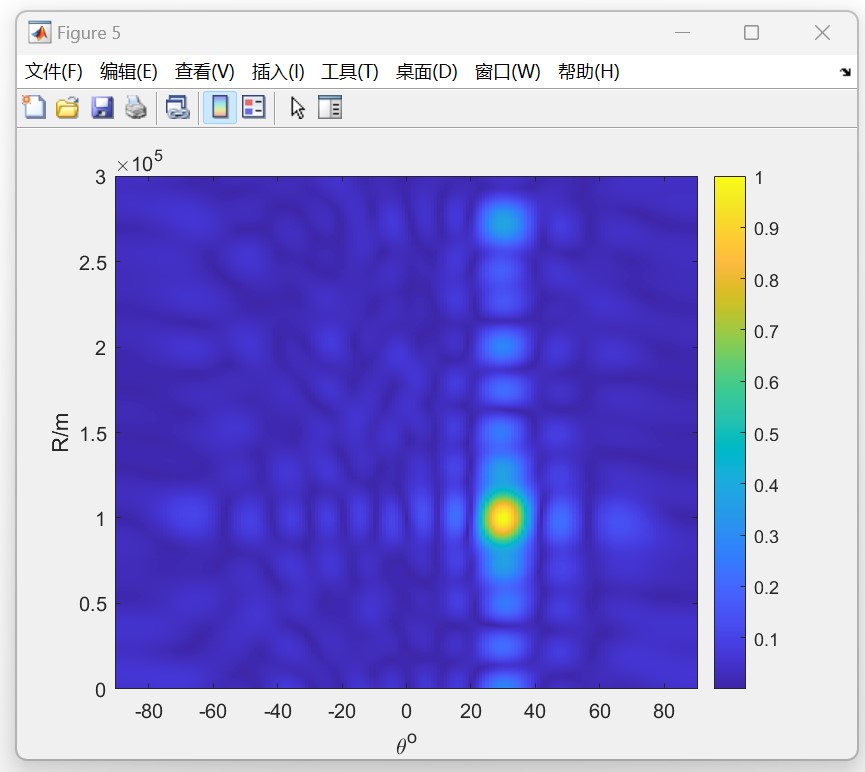Click the x-axis tick label 60
865x772 pixels.
[x=599, y=711]
